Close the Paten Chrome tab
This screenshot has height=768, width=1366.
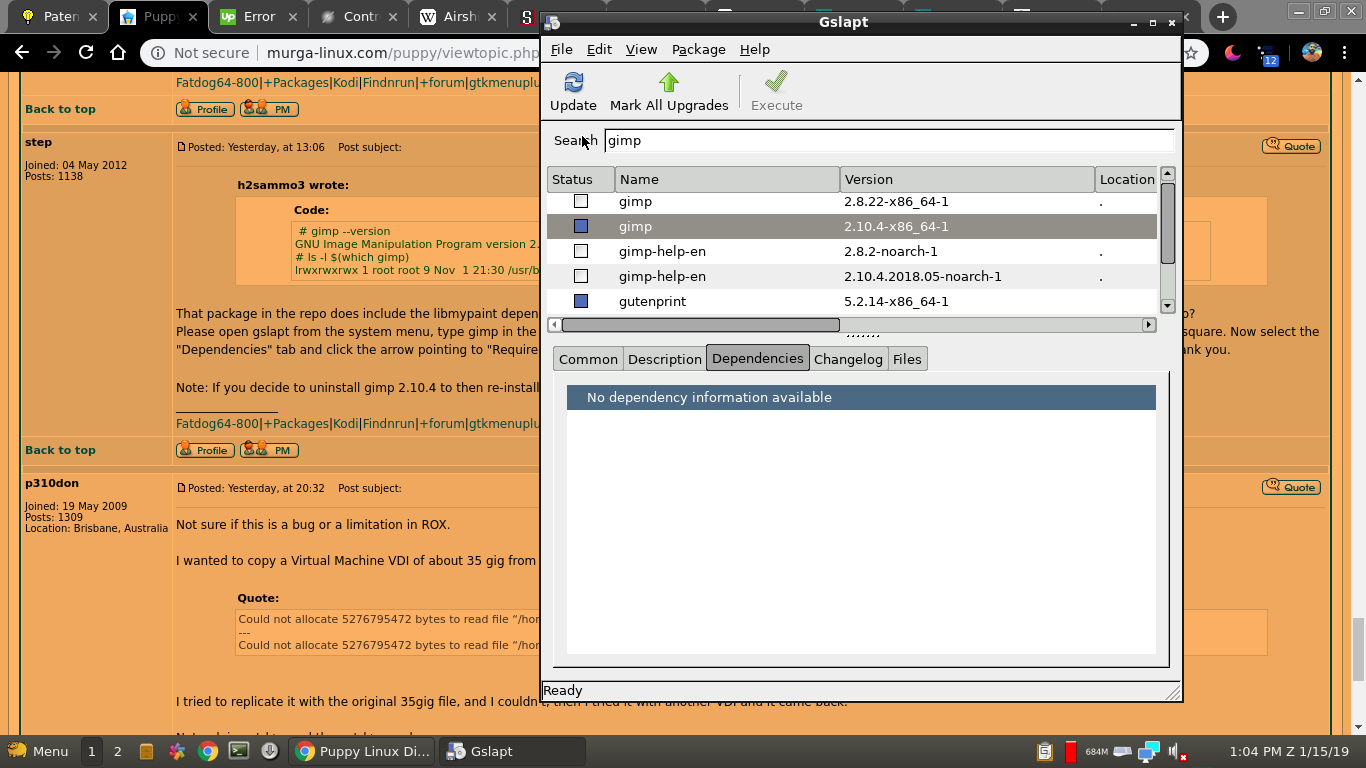[92, 17]
